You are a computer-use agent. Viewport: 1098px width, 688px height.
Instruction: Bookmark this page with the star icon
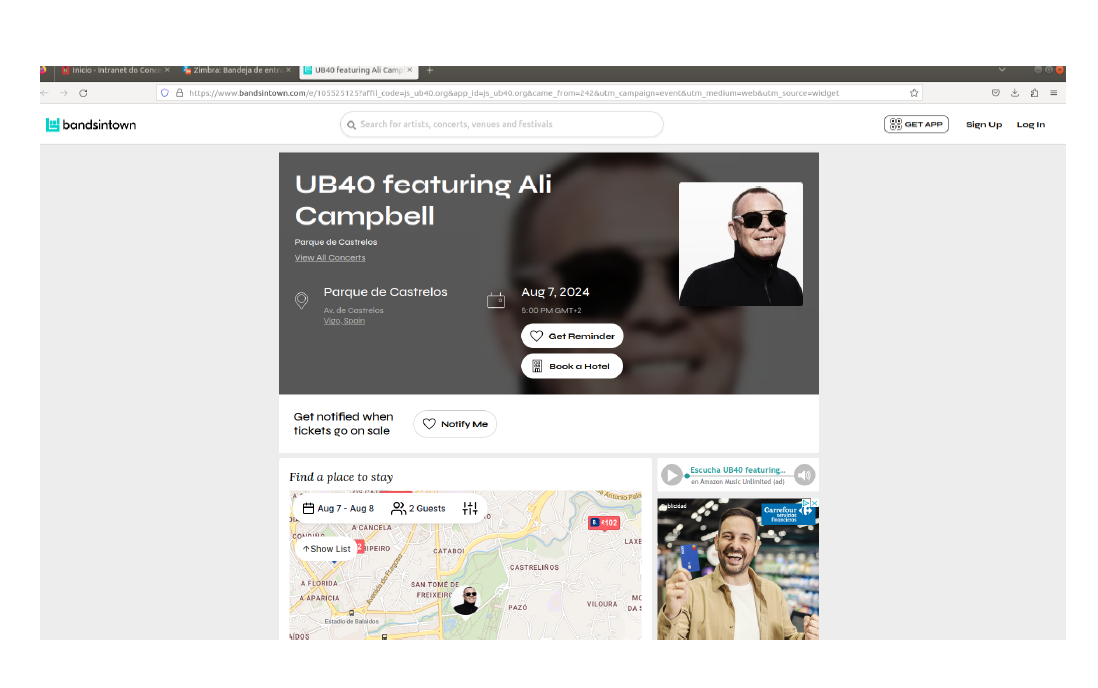tap(914, 93)
